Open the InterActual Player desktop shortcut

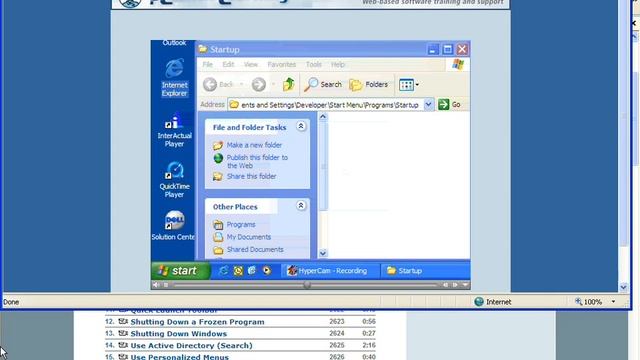(174, 131)
